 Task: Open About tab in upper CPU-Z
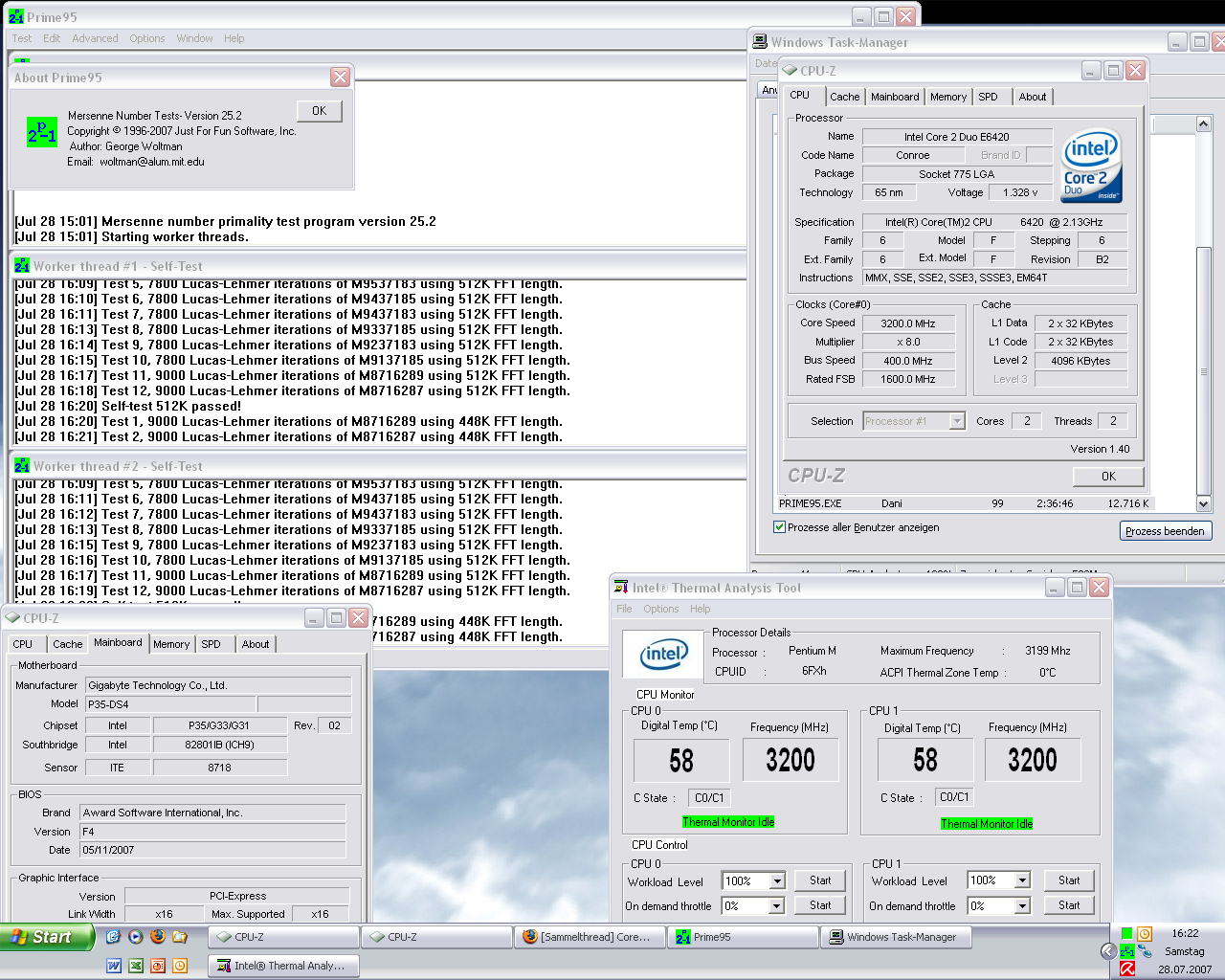coord(1033,97)
